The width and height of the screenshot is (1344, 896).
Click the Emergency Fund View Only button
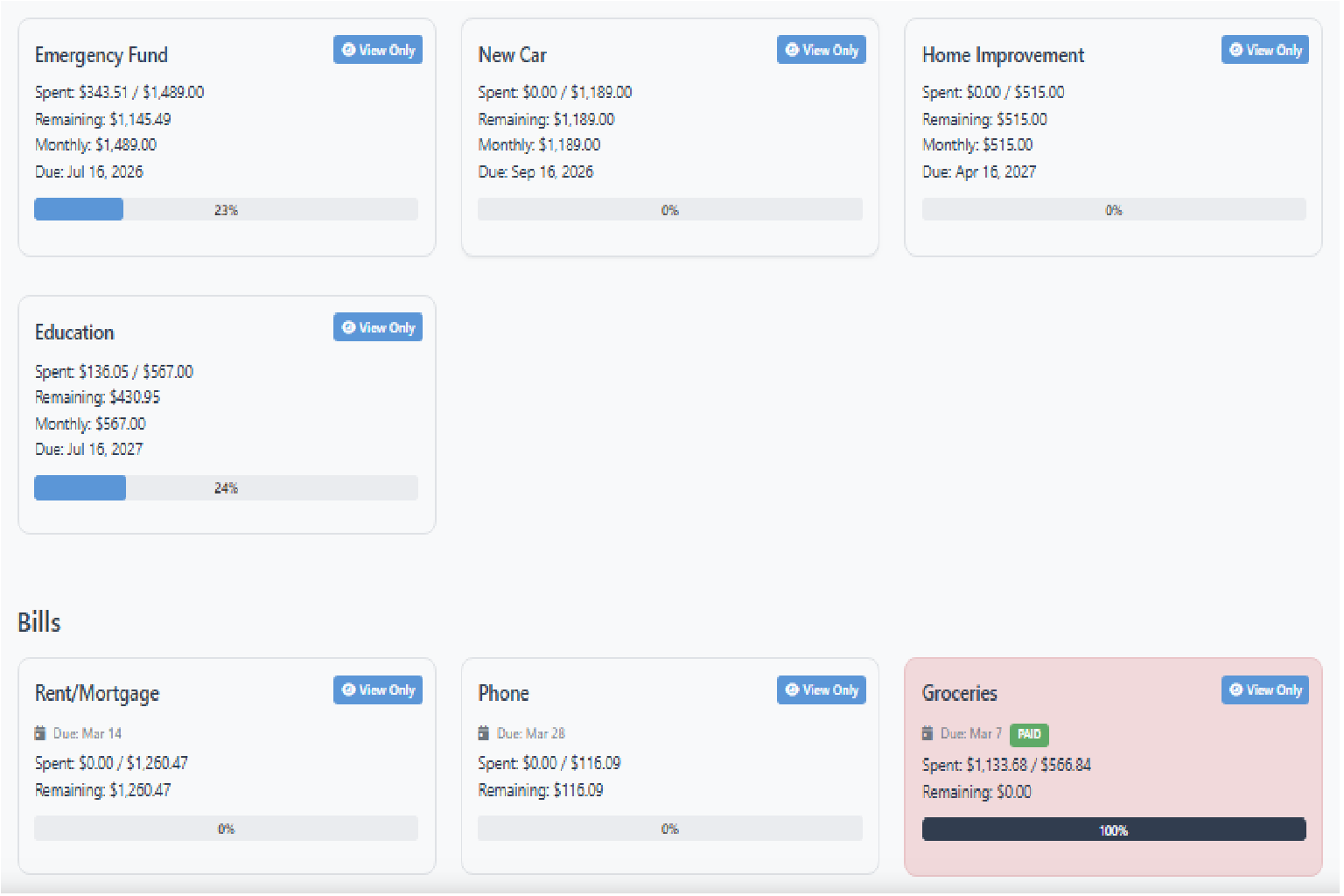377,50
